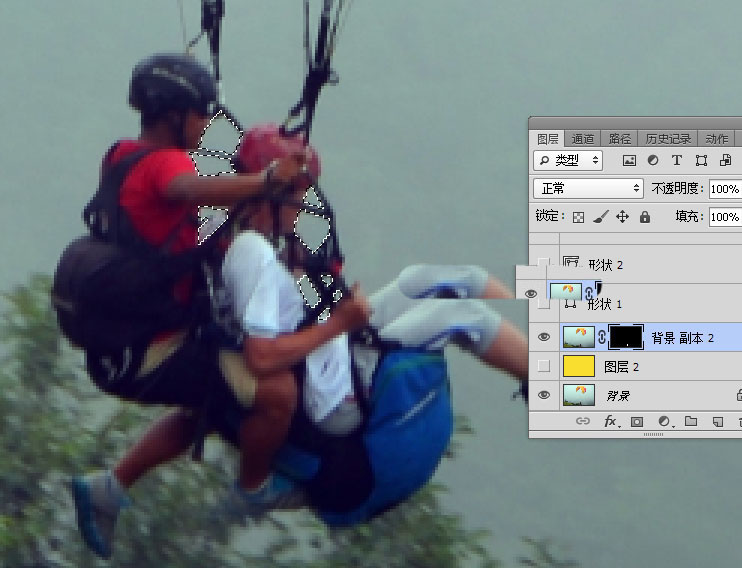
Task: Select the black layer mask thumbnail
Action: [626, 337]
